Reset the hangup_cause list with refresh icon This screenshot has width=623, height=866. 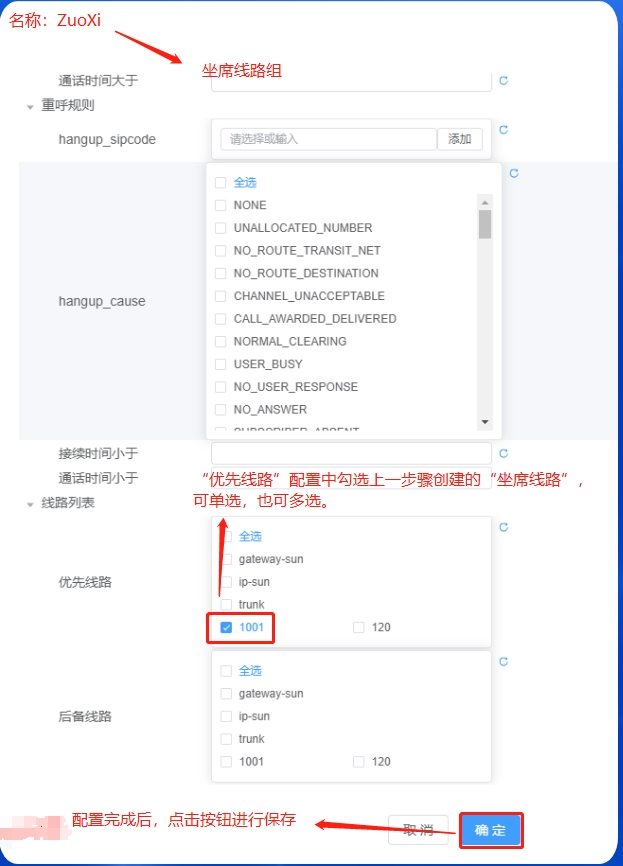click(x=514, y=173)
